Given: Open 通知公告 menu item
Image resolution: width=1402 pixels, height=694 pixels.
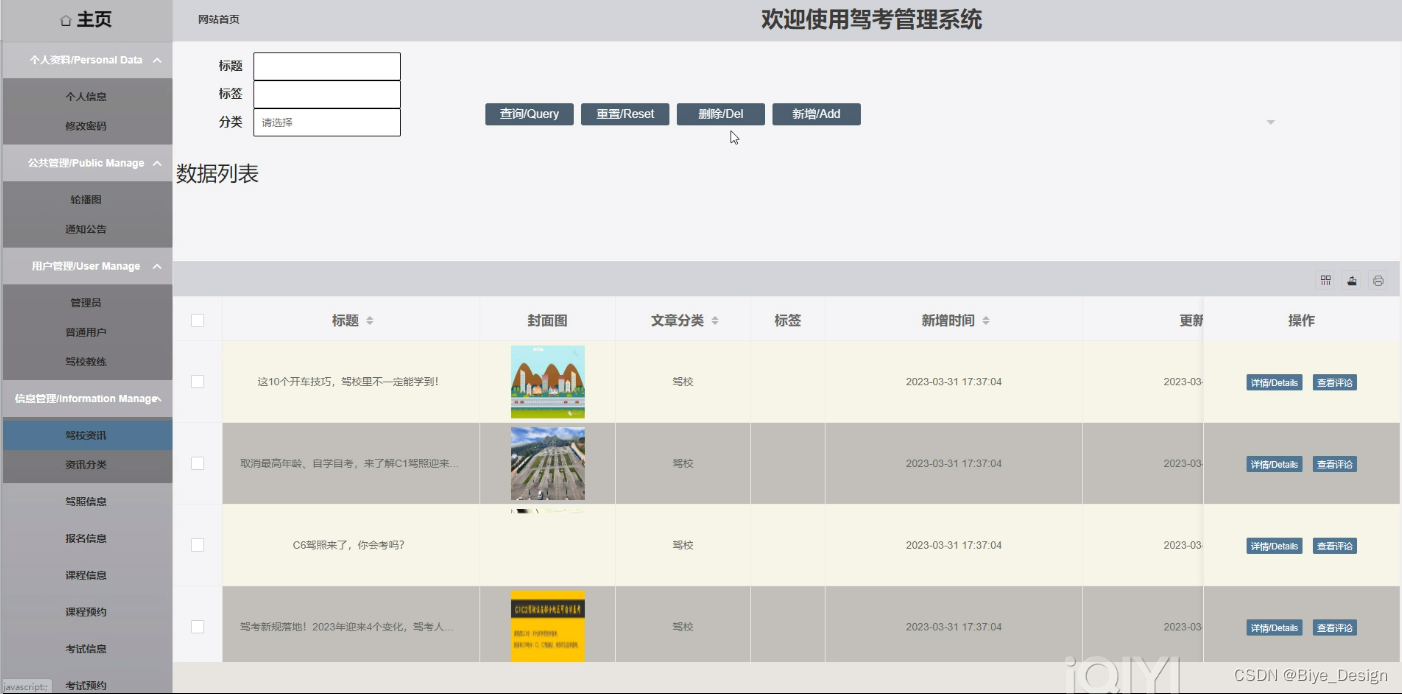Looking at the screenshot, I should click(86, 229).
